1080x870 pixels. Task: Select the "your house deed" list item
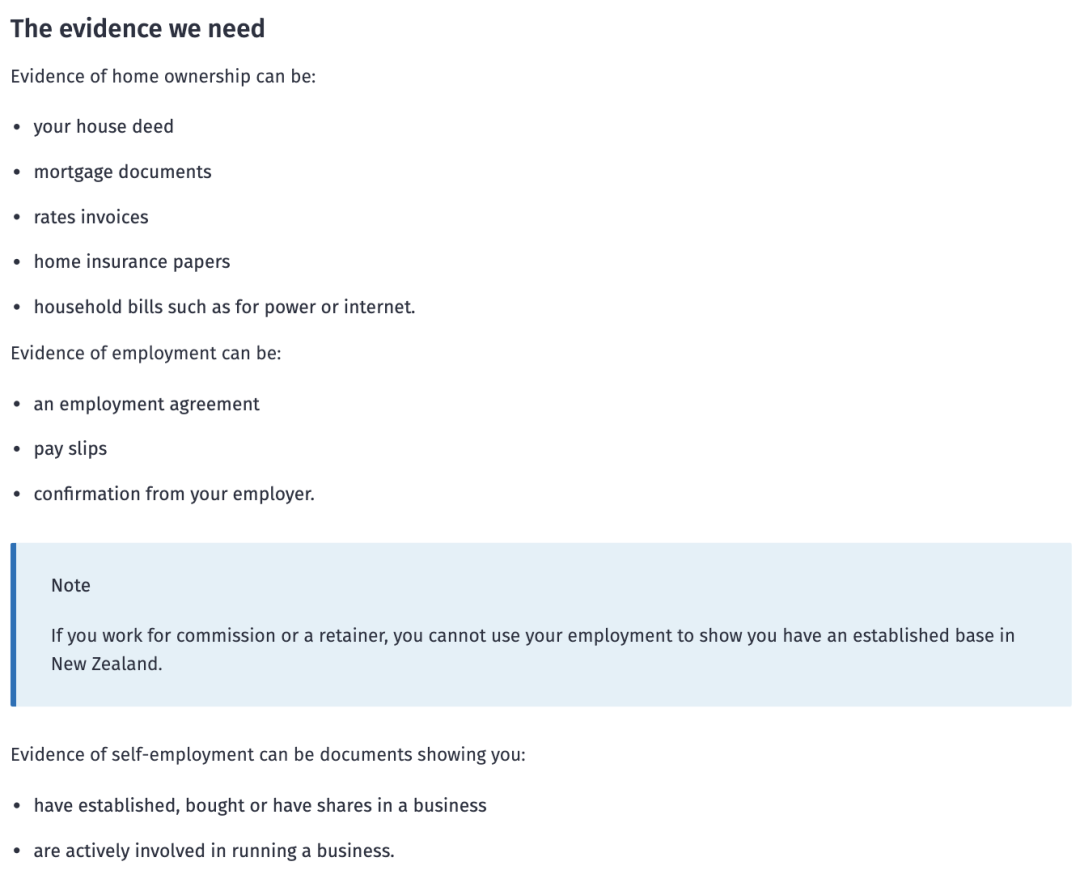103,127
